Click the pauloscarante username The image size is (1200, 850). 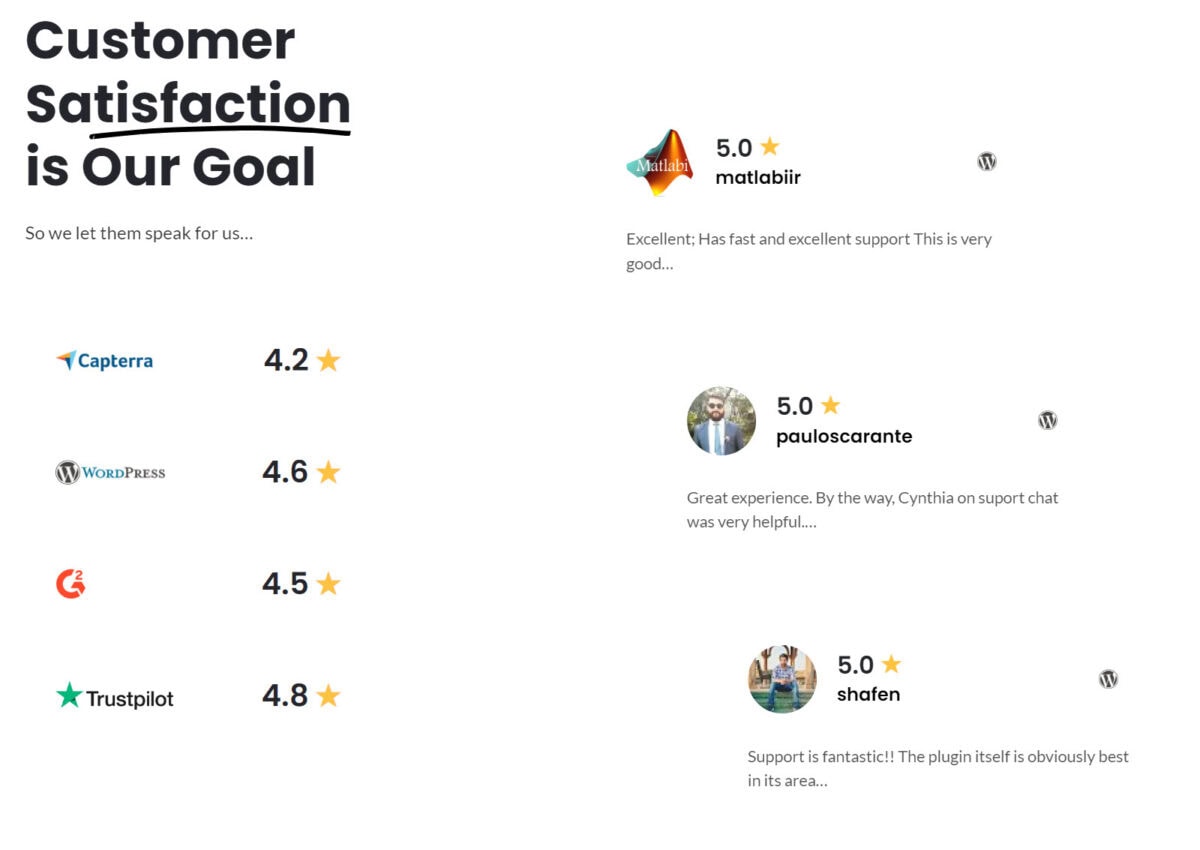click(x=844, y=437)
